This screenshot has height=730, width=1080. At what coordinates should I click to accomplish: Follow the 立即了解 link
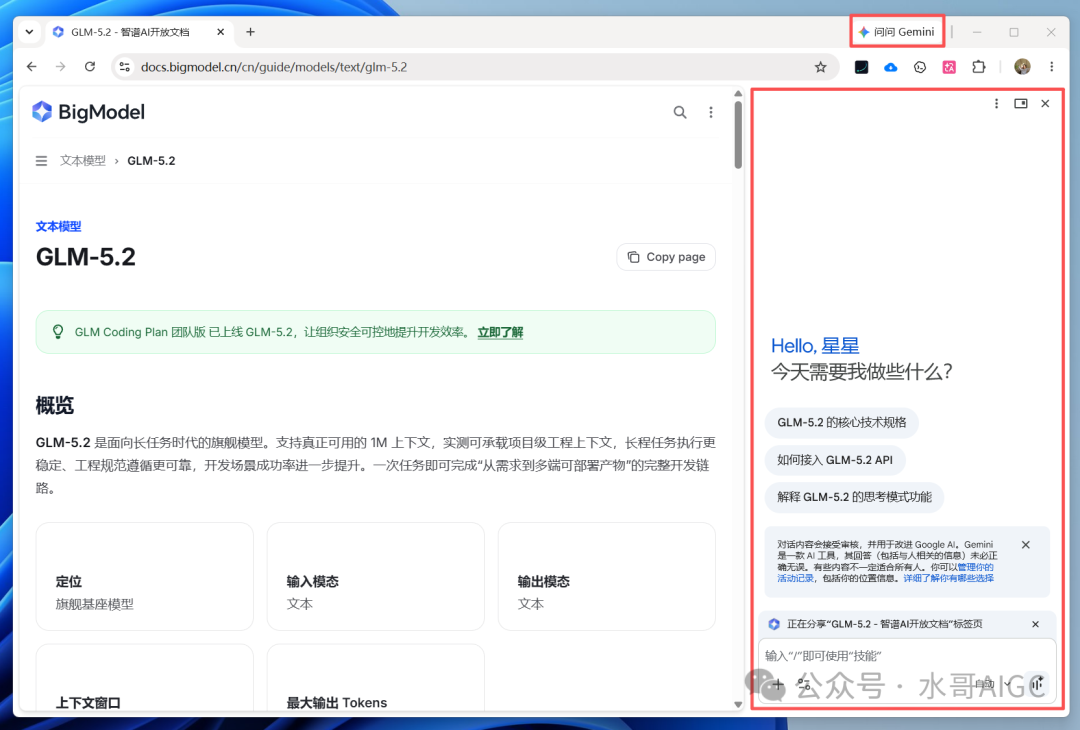click(x=500, y=333)
